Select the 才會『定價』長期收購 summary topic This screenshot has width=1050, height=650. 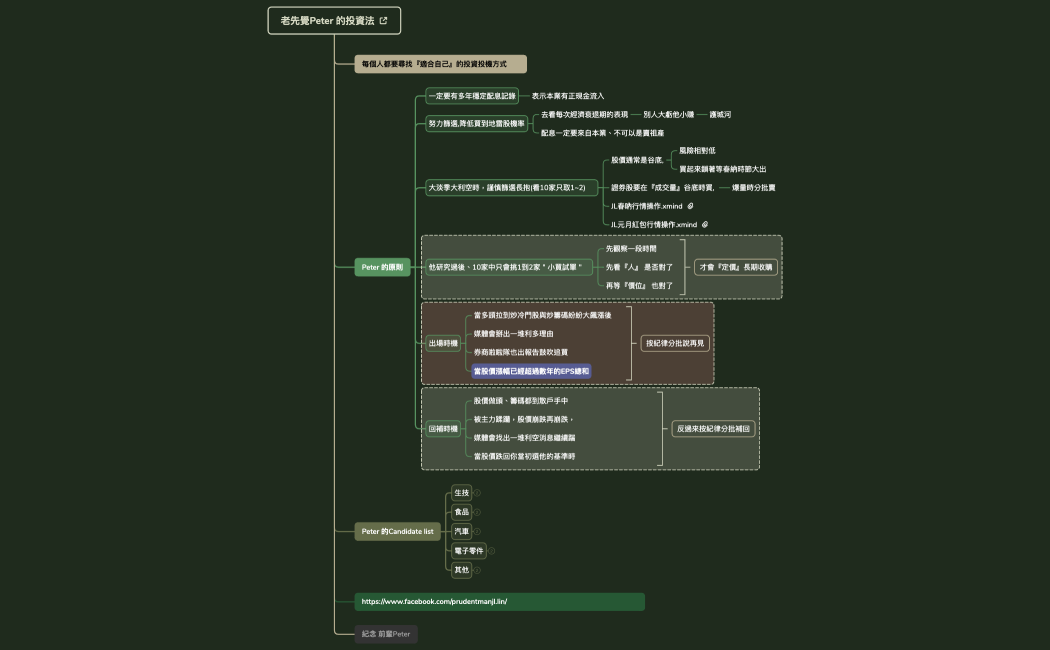735,267
